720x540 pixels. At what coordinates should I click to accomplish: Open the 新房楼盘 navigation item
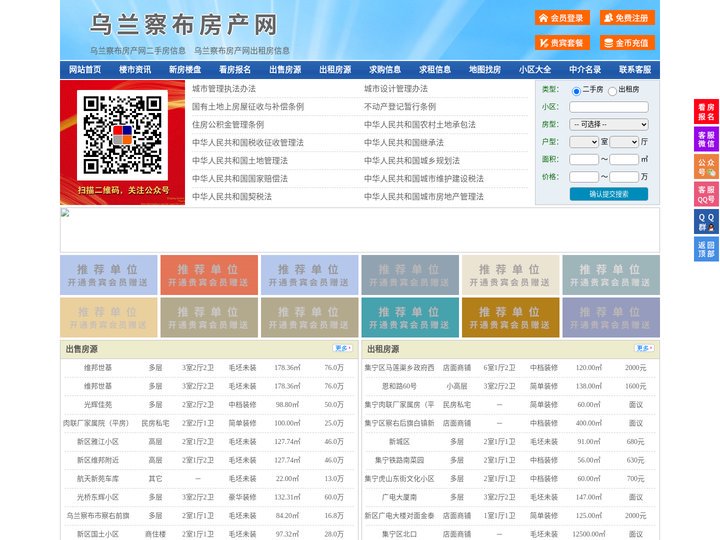point(185,70)
